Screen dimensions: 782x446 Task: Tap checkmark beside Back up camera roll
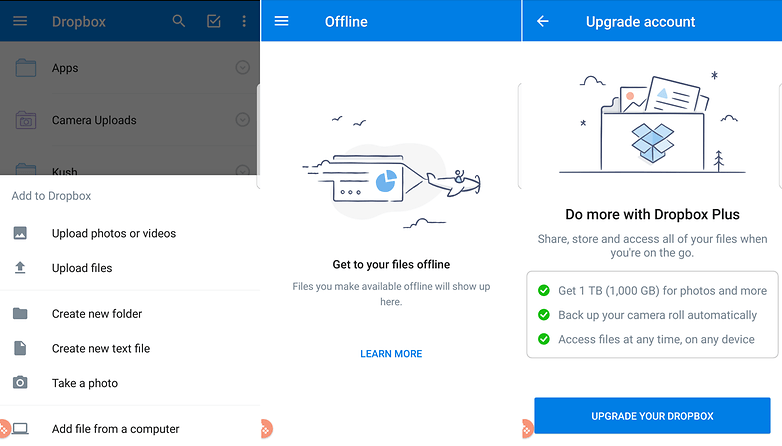click(544, 315)
